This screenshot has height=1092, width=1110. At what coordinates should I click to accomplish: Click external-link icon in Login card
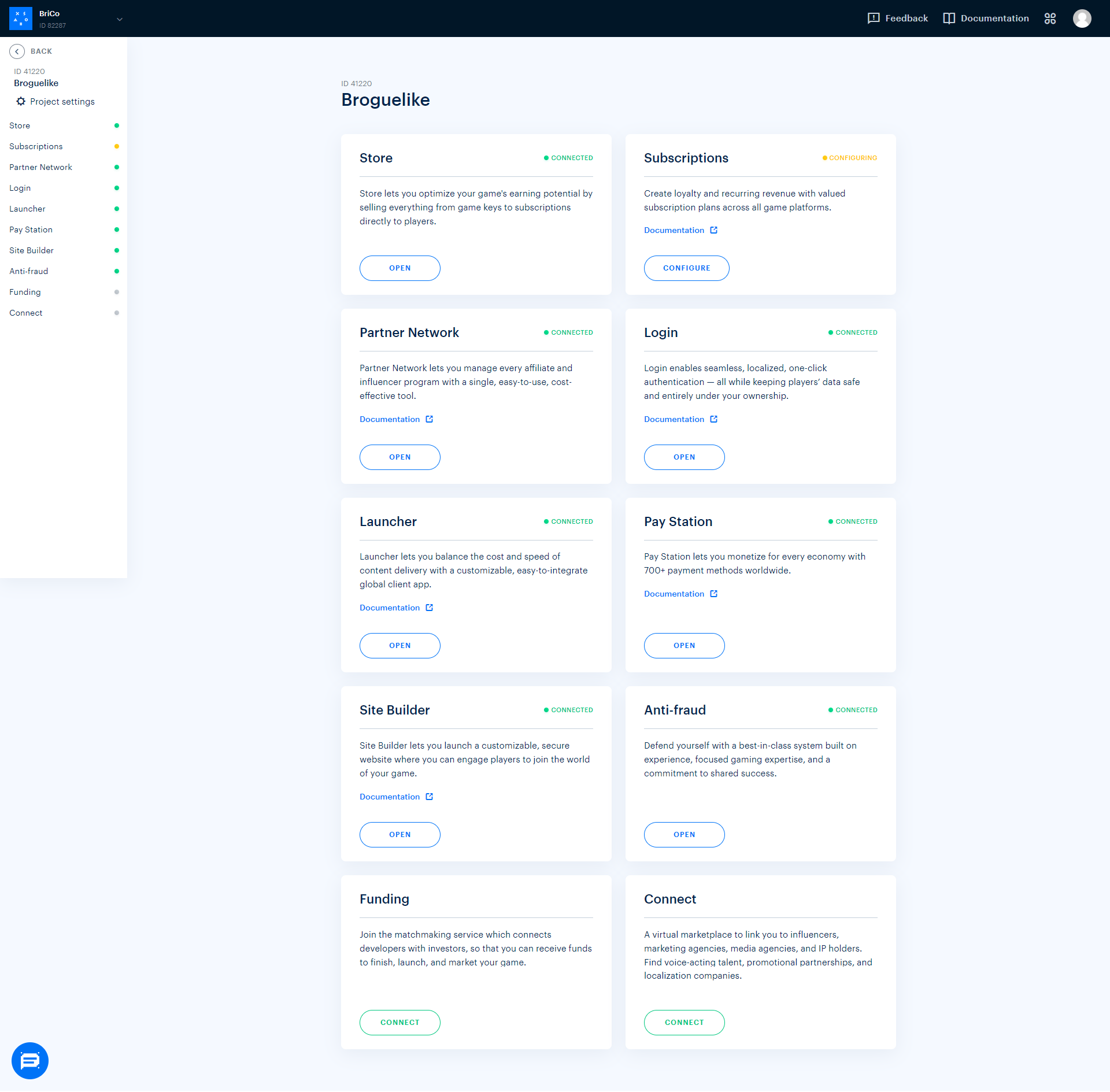point(714,419)
